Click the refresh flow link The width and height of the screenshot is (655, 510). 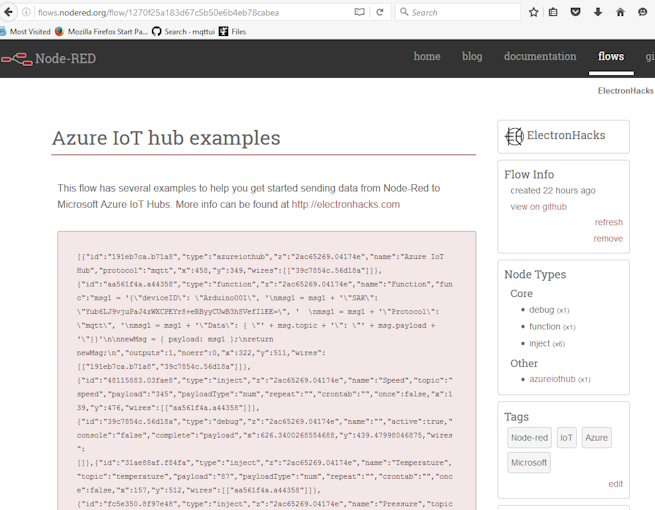pyautogui.click(x=609, y=222)
